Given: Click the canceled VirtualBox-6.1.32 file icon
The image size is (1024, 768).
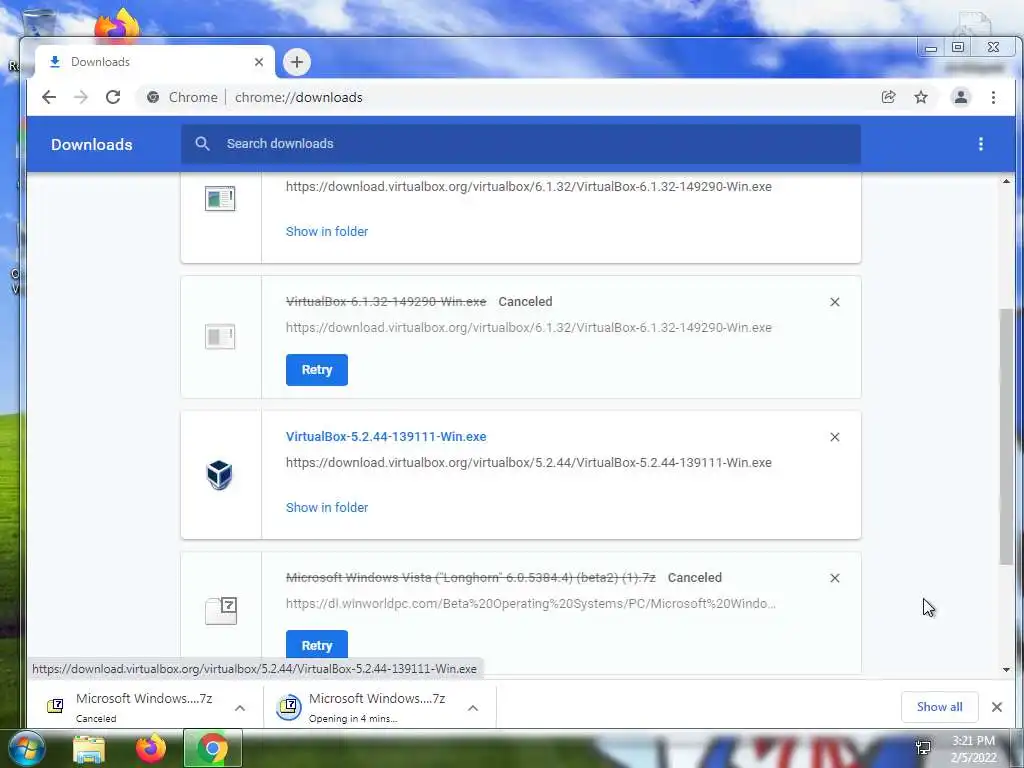Looking at the screenshot, I should click(x=220, y=336).
